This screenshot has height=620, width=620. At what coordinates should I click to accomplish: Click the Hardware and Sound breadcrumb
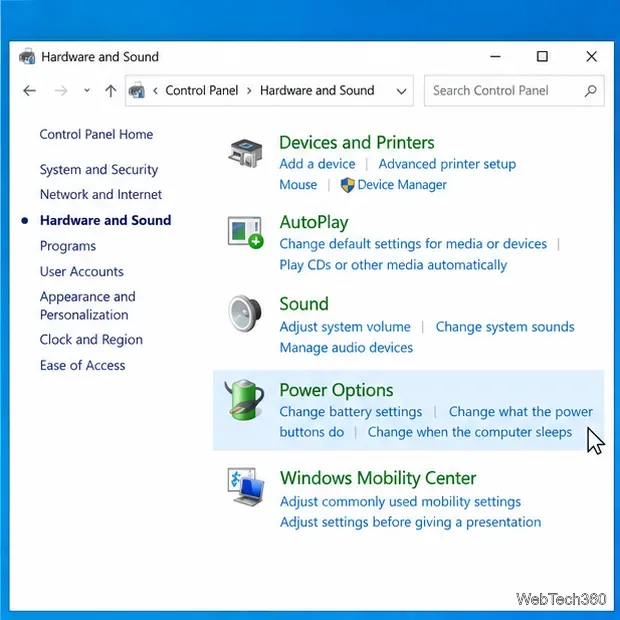tap(317, 91)
